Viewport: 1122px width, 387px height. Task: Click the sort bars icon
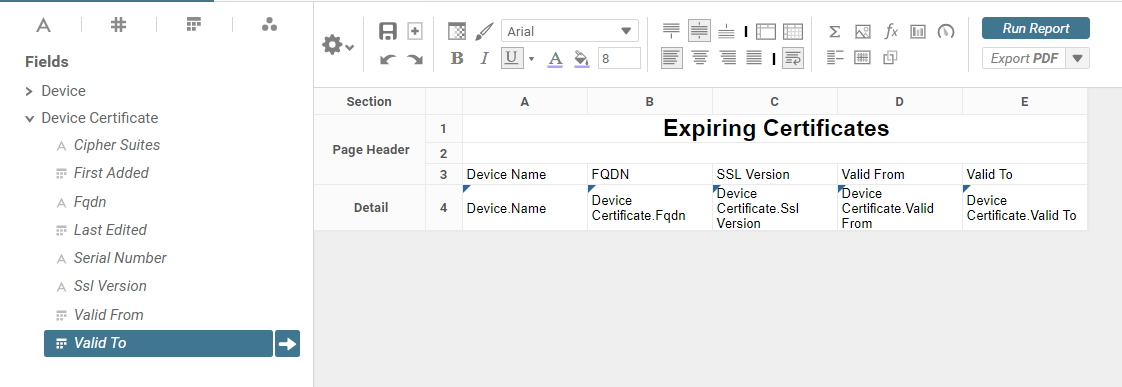(x=835, y=58)
